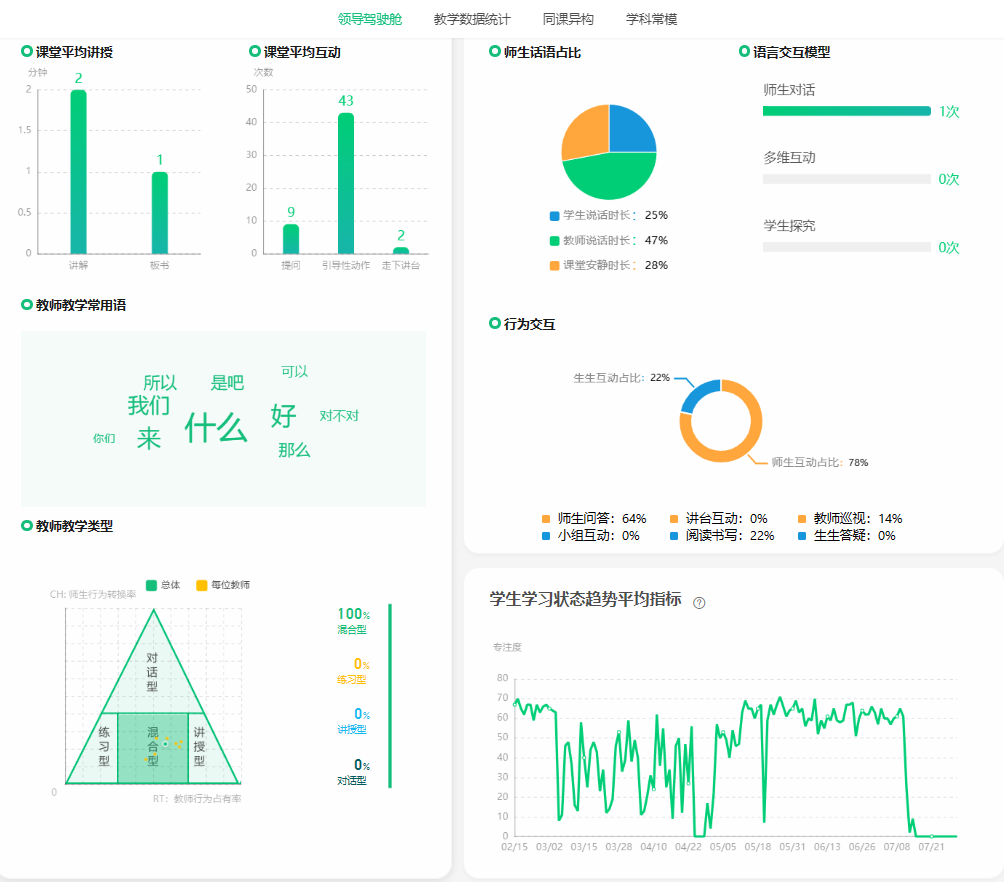The width and height of the screenshot is (1004, 882).
Task: Toggle the 每位教师 legend item
Action: [x=223, y=585]
